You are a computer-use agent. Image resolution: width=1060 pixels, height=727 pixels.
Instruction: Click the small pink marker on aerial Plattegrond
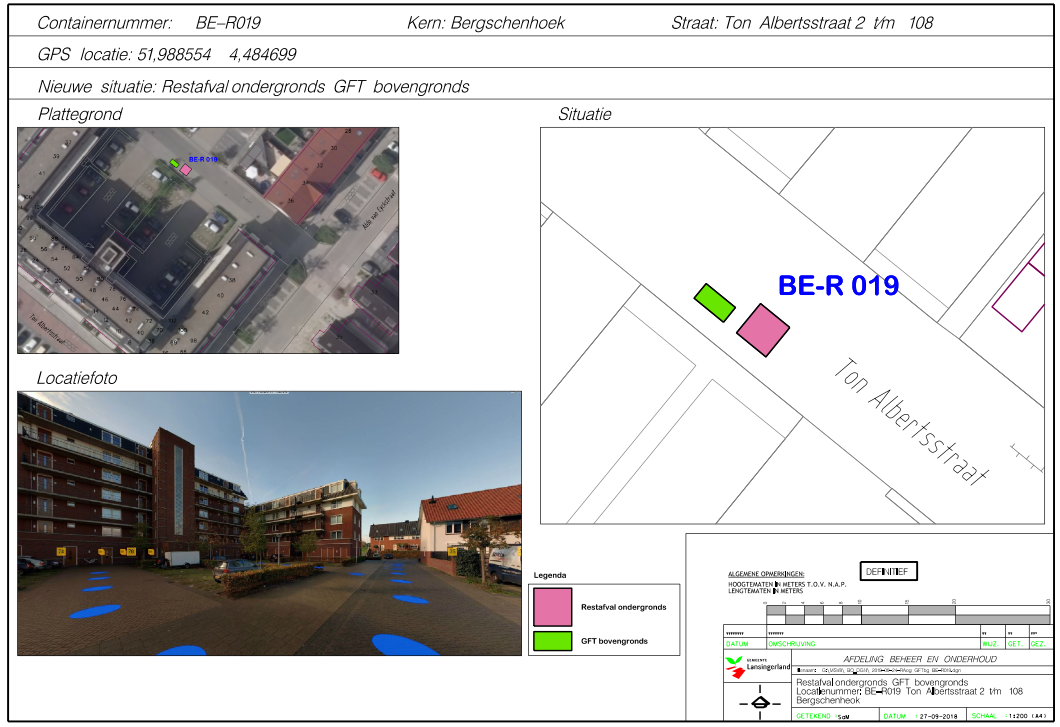(x=186, y=169)
